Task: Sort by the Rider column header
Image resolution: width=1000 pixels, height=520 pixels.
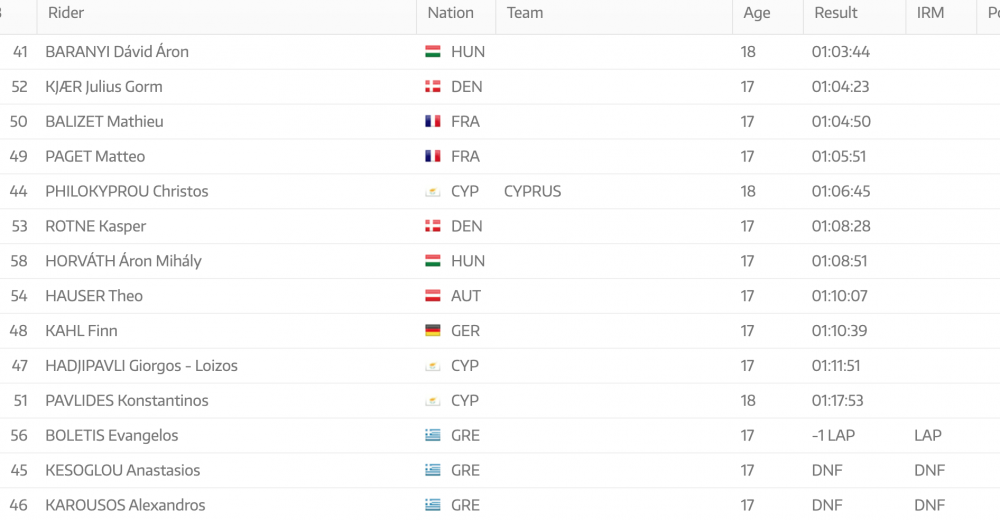Action: coord(66,13)
